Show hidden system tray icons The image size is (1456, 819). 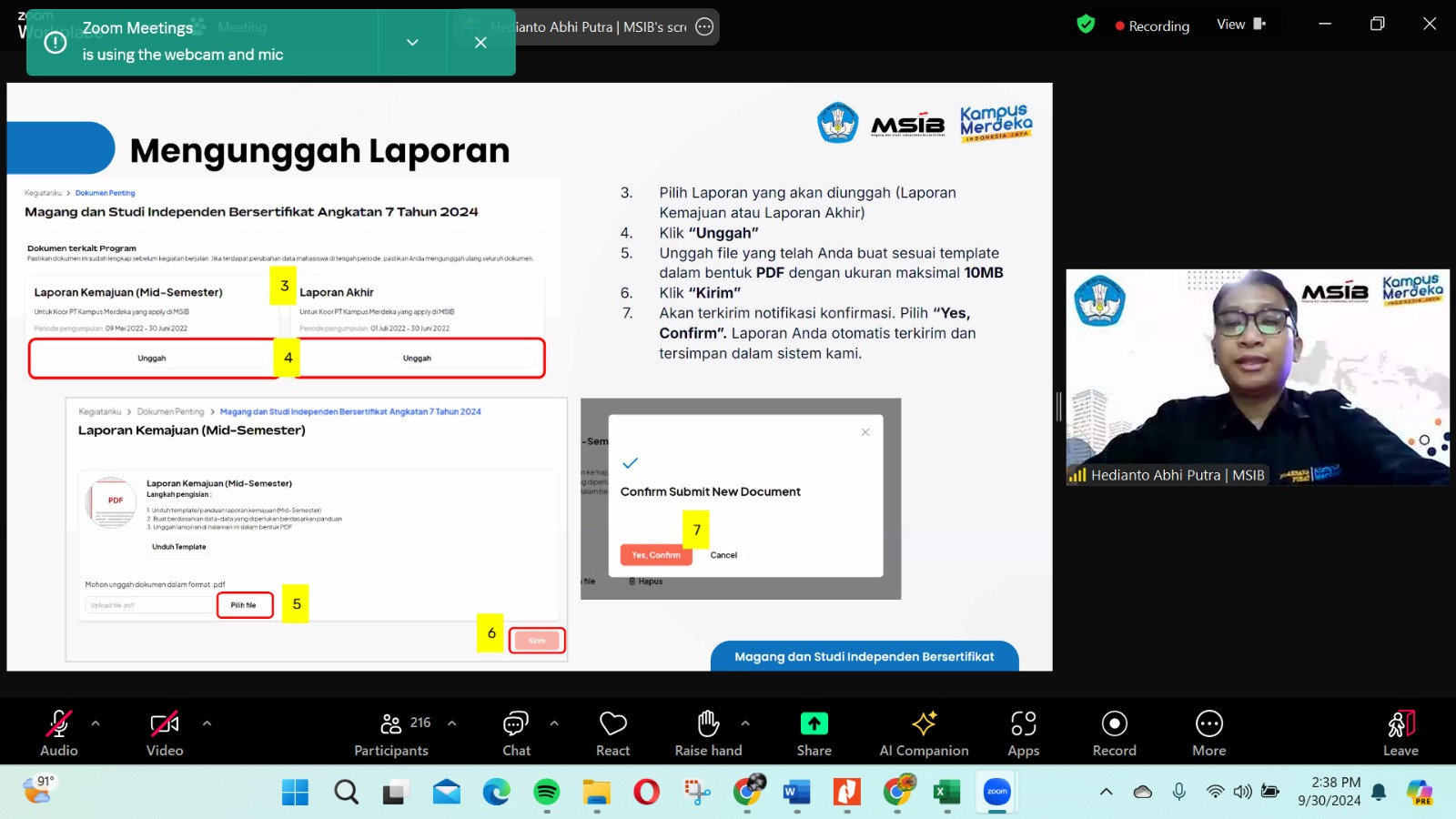pyautogui.click(x=1107, y=792)
